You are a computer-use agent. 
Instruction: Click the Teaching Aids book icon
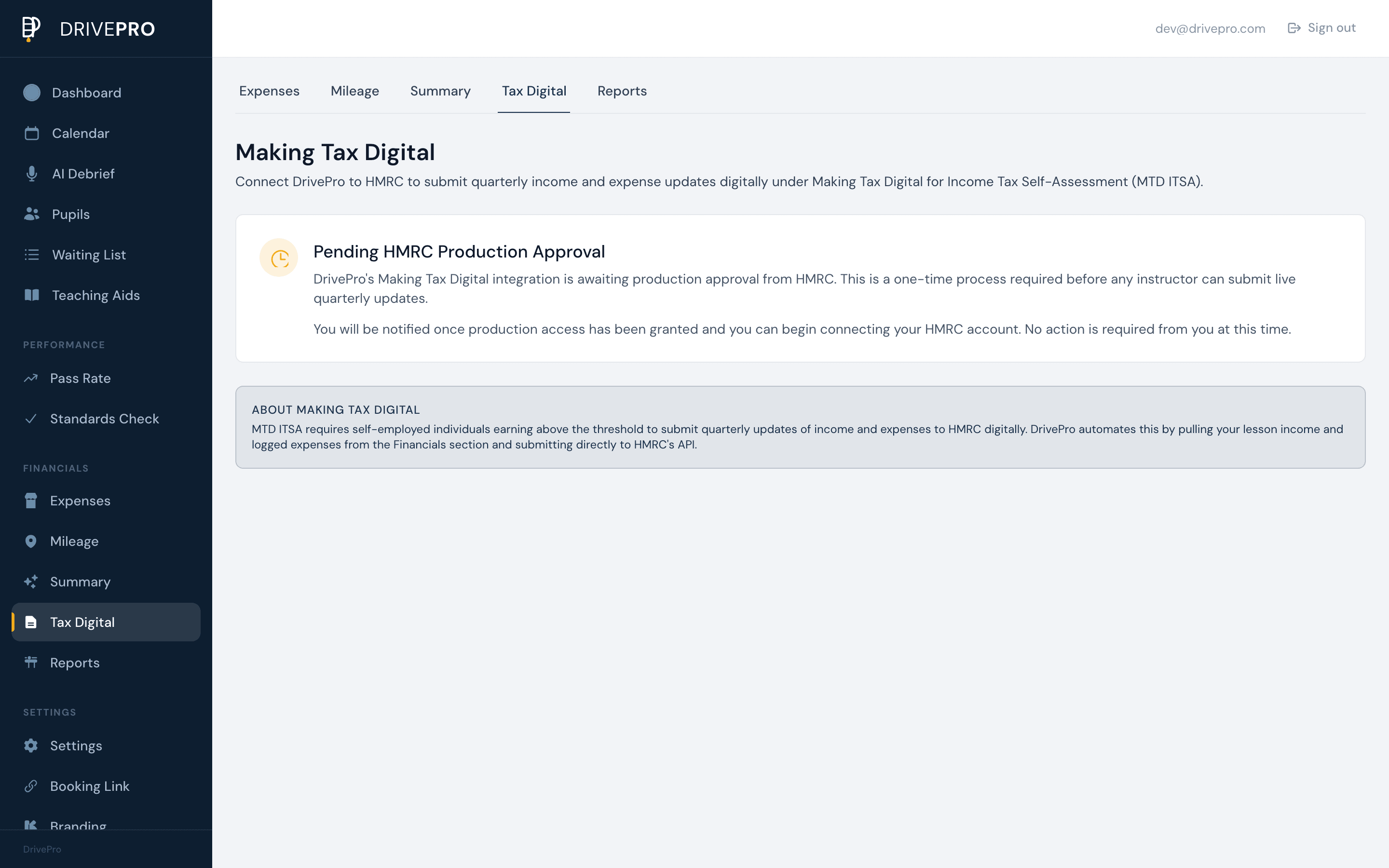coord(32,295)
